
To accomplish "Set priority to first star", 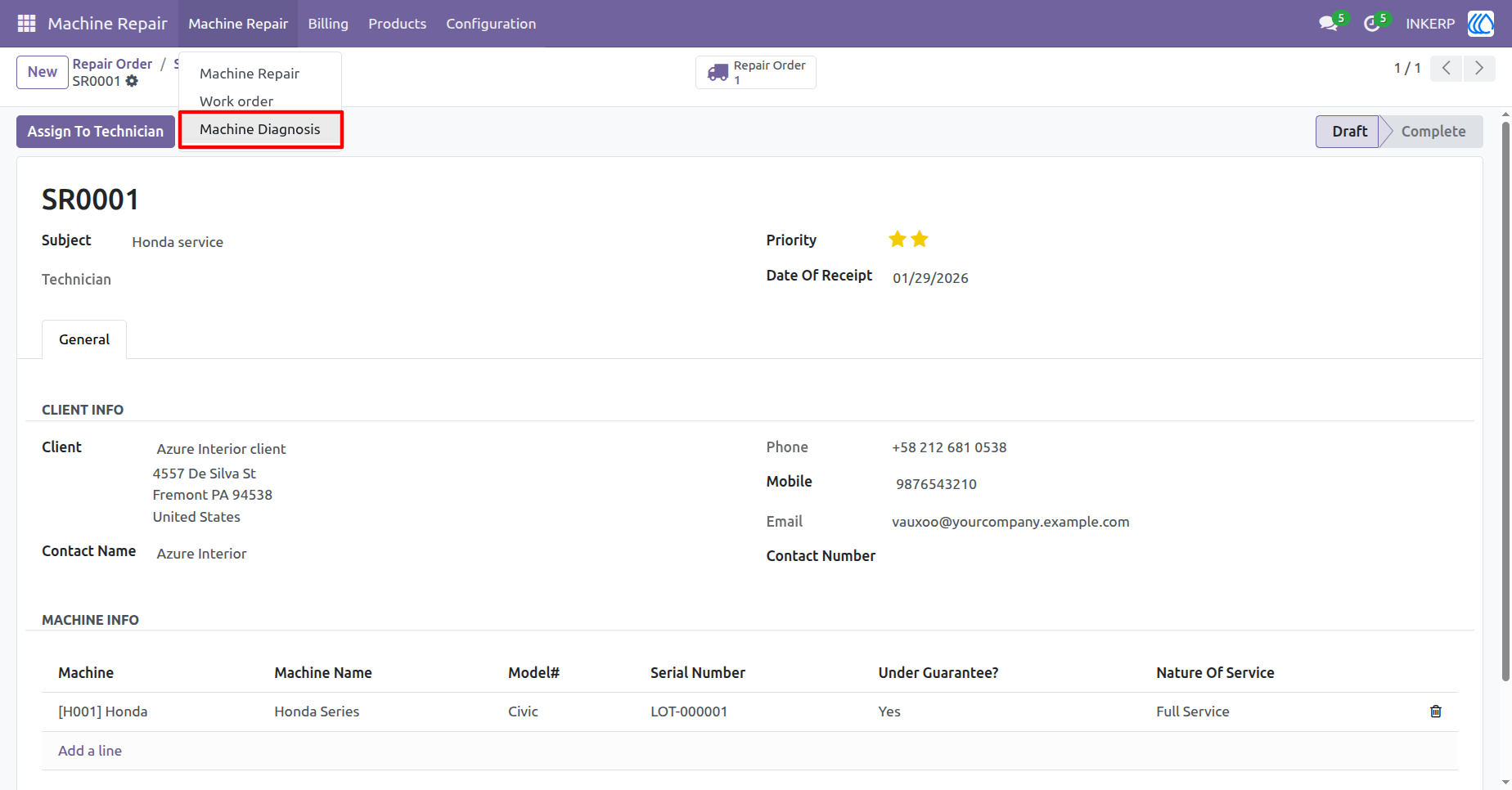I will (898, 240).
